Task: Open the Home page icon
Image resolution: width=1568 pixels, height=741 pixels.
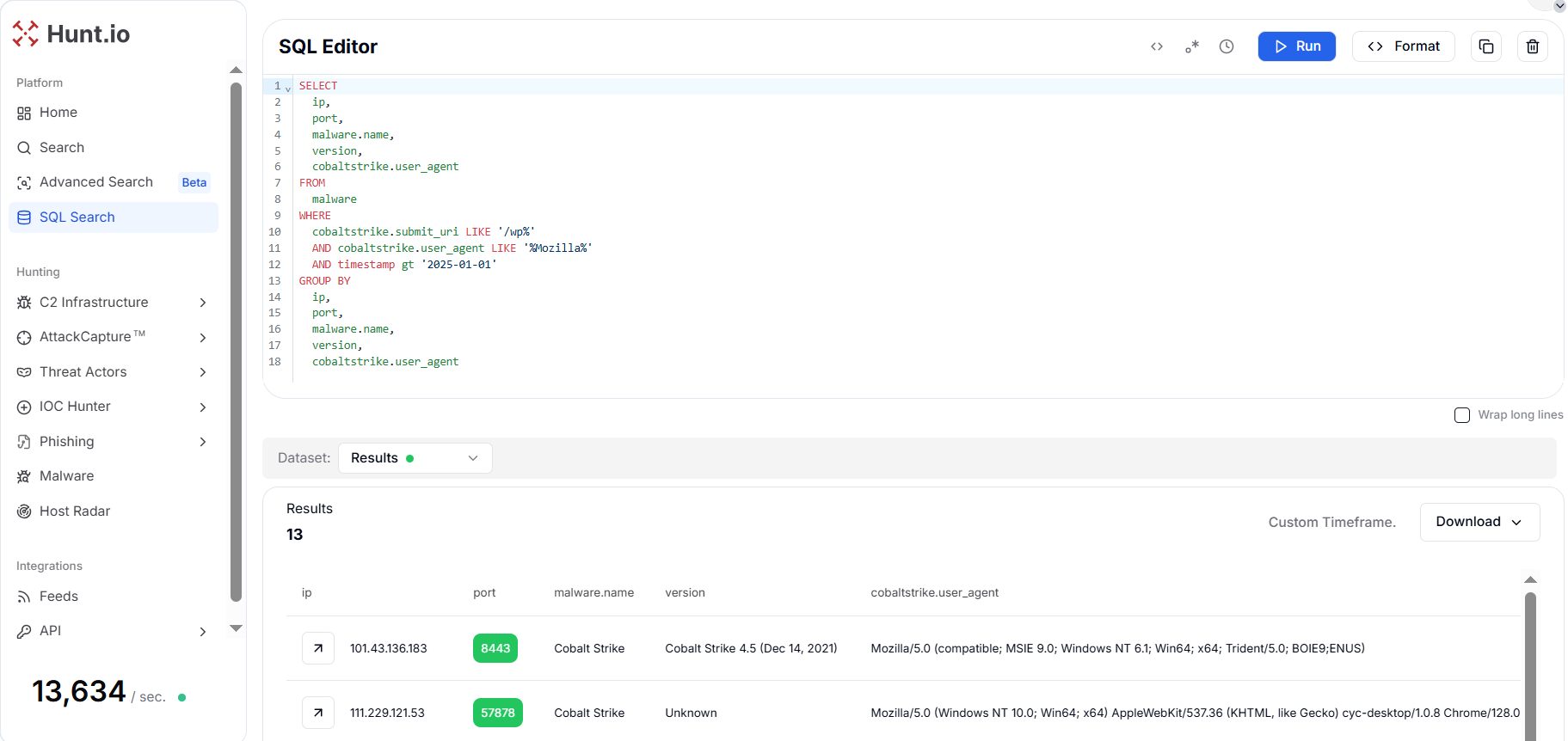Action: pyautogui.click(x=24, y=113)
